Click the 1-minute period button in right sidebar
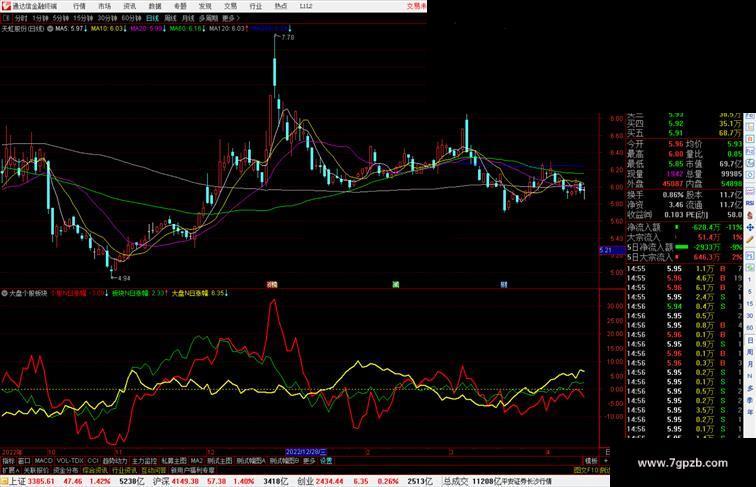Screen dimensions: 756x487 (750, 279)
